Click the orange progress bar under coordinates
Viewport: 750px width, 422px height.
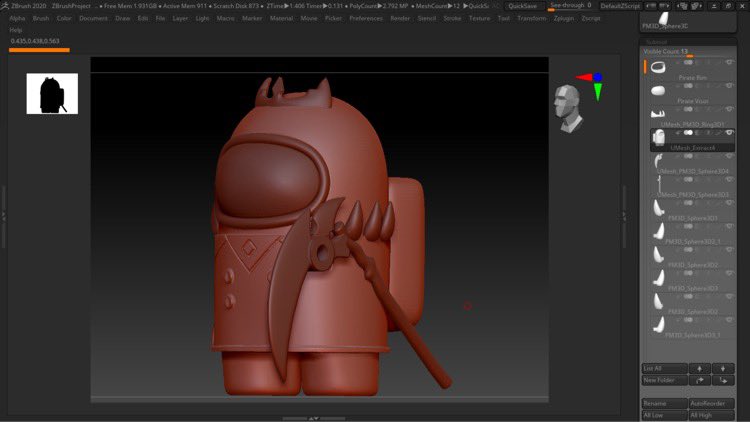tap(39, 50)
